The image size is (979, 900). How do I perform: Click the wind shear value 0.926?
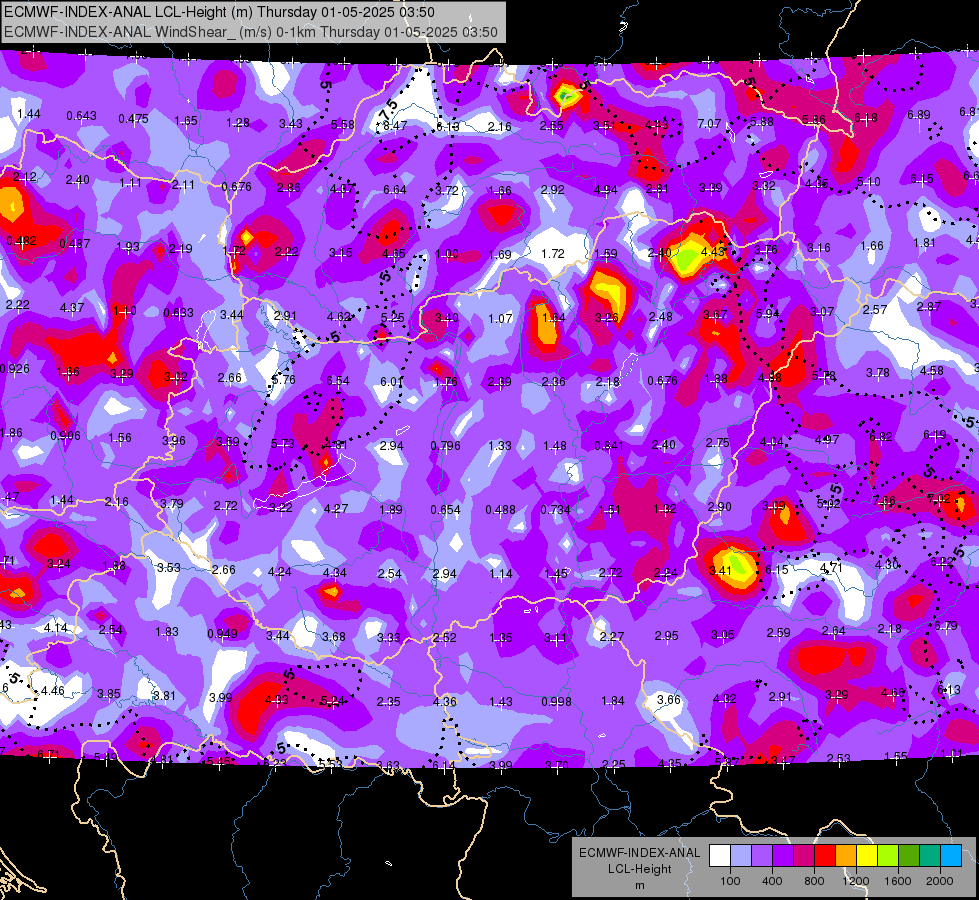(x=14, y=368)
